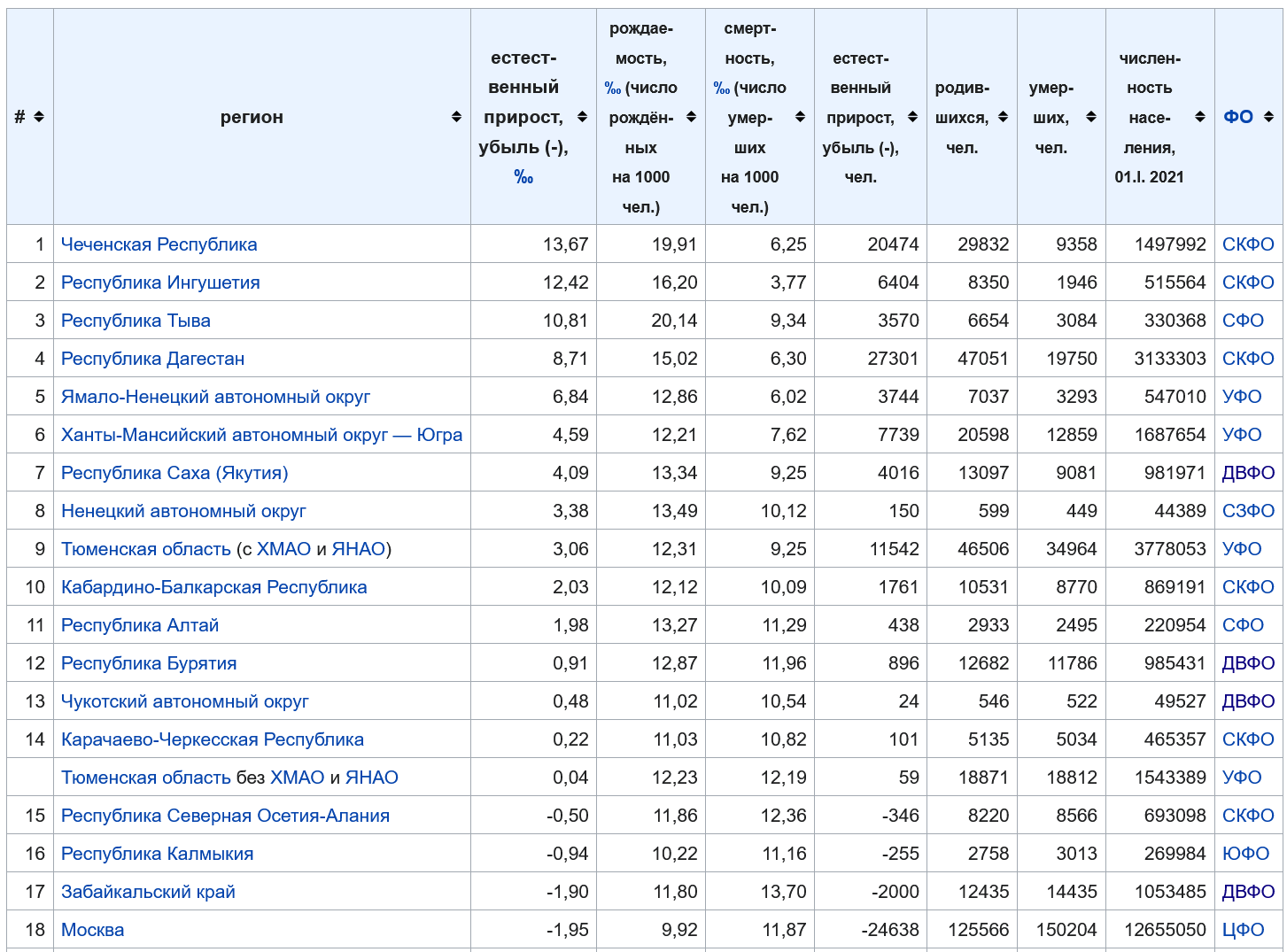Screen dimensions: 1287x952
Task: Sort table by the # column arrows
Action: [x=38, y=117]
